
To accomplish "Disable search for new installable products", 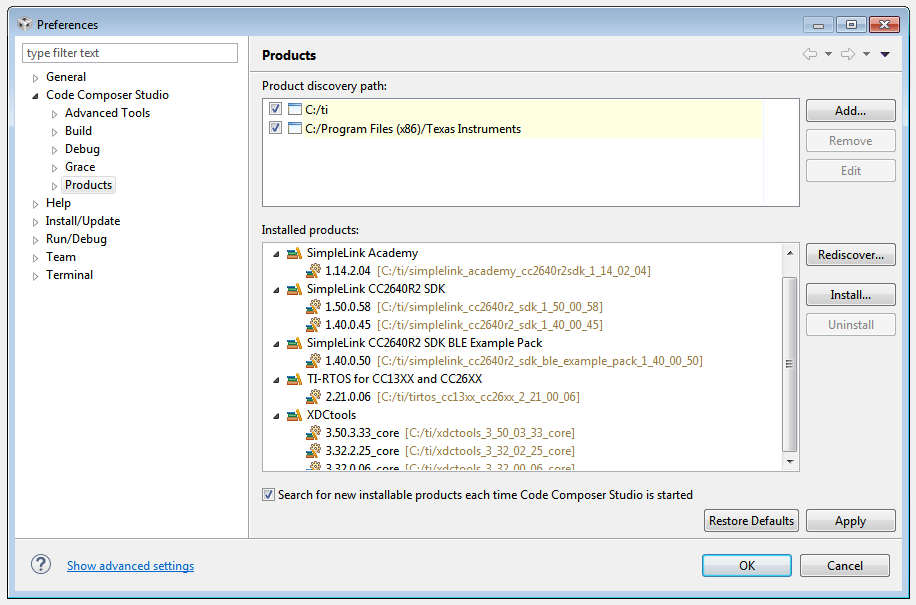I will pos(268,495).
